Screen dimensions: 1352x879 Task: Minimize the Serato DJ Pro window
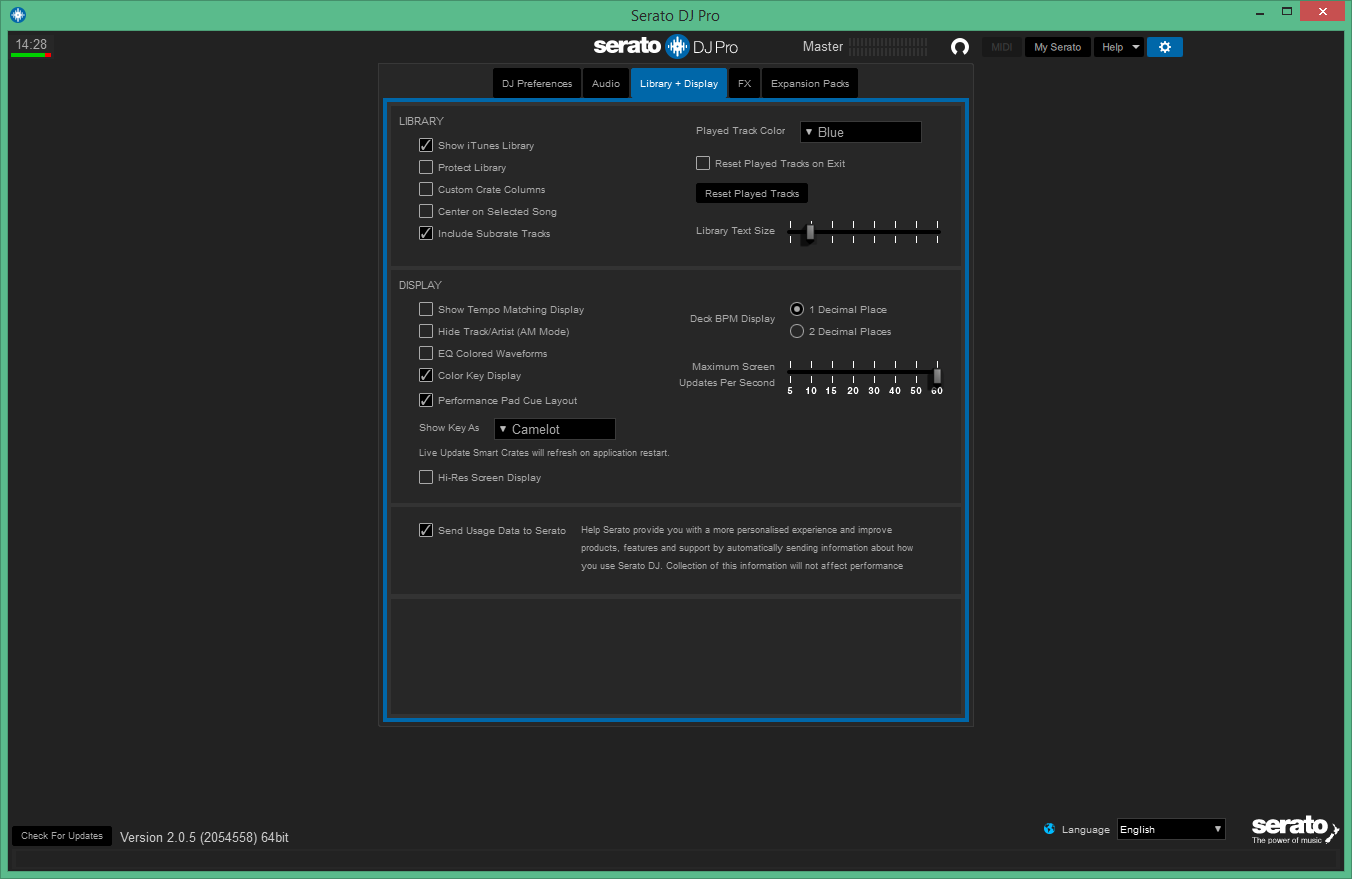click(x=1260, y=12)
